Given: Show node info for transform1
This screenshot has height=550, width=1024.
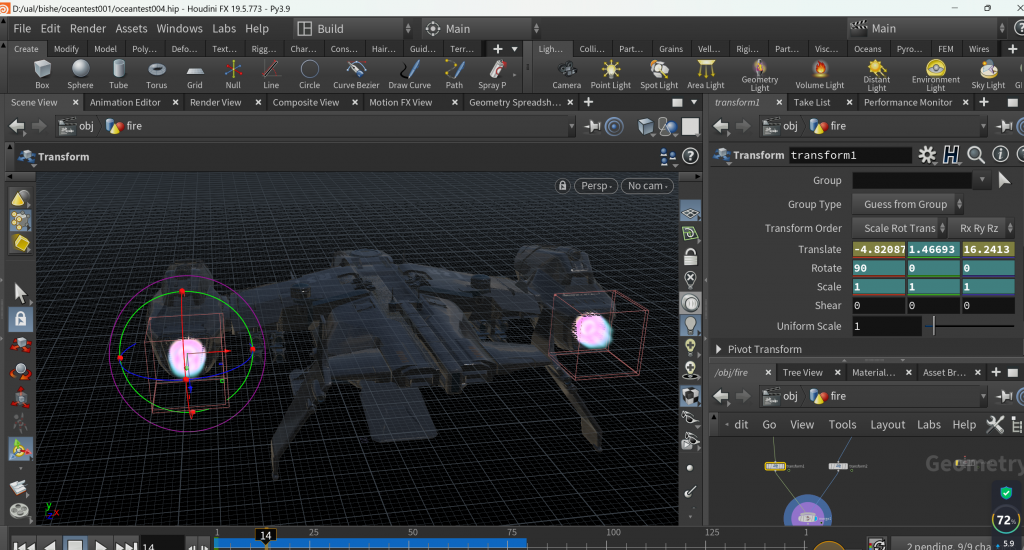Looking at the screenshot, I should tap(1000, 154).
